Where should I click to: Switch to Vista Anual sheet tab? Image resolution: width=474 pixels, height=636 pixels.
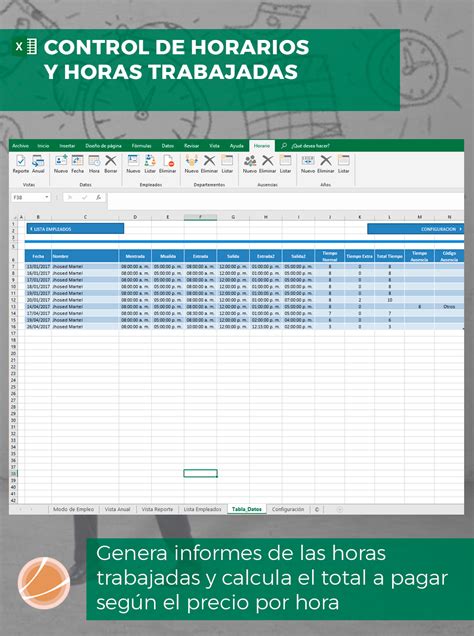point(118,509)
